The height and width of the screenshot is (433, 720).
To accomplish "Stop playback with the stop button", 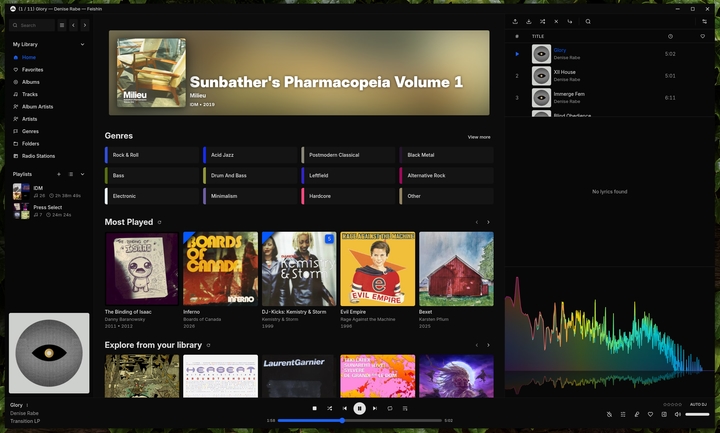I will point(315,408).
